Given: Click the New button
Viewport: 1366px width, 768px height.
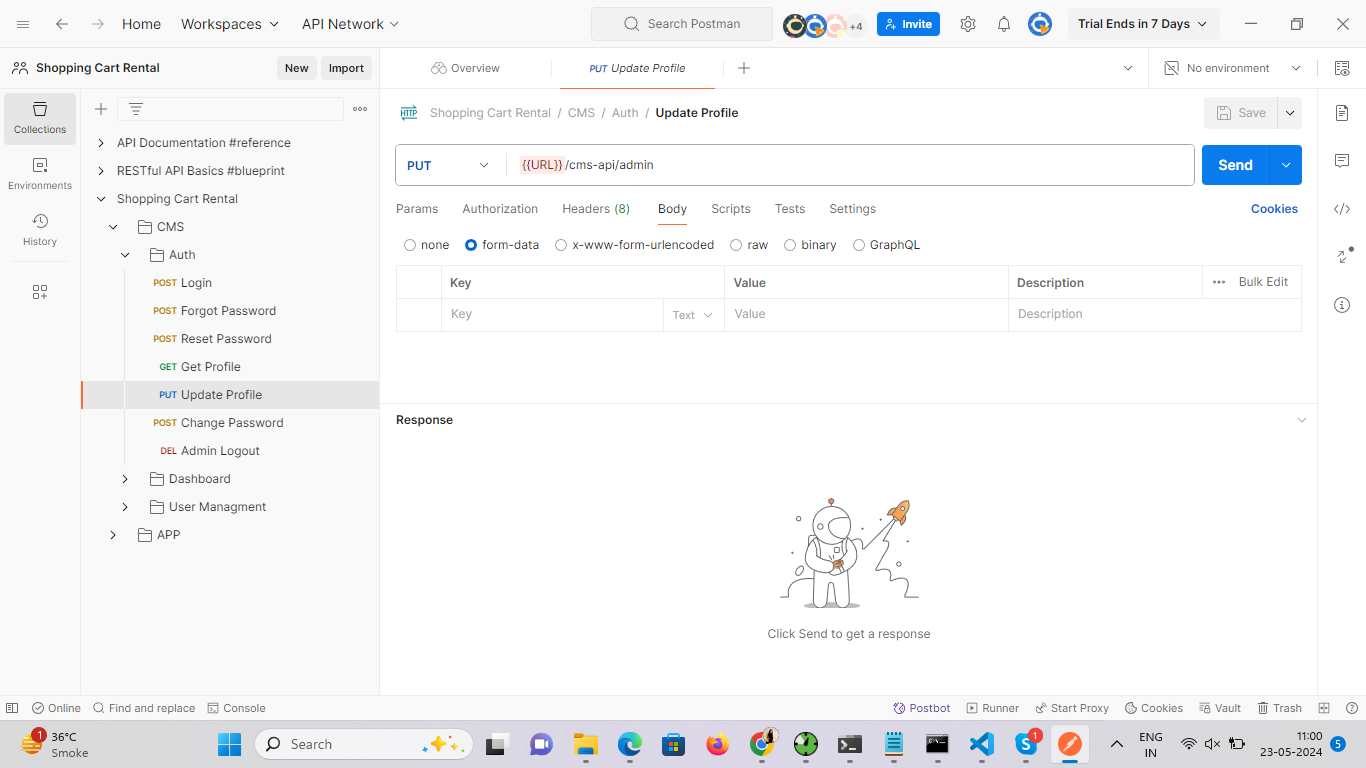Looking at the screenshot, I should tap(297, 68).
